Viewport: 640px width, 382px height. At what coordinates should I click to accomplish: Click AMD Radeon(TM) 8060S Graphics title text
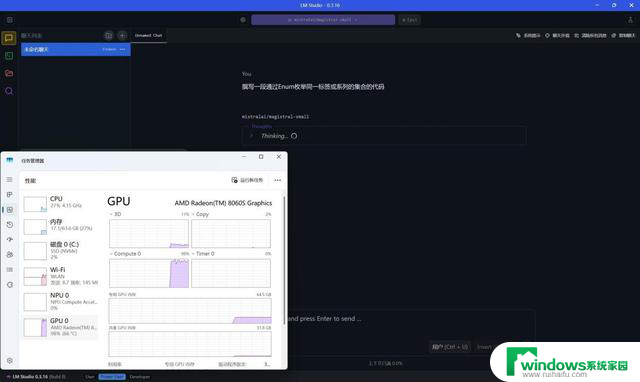[223, 203]
